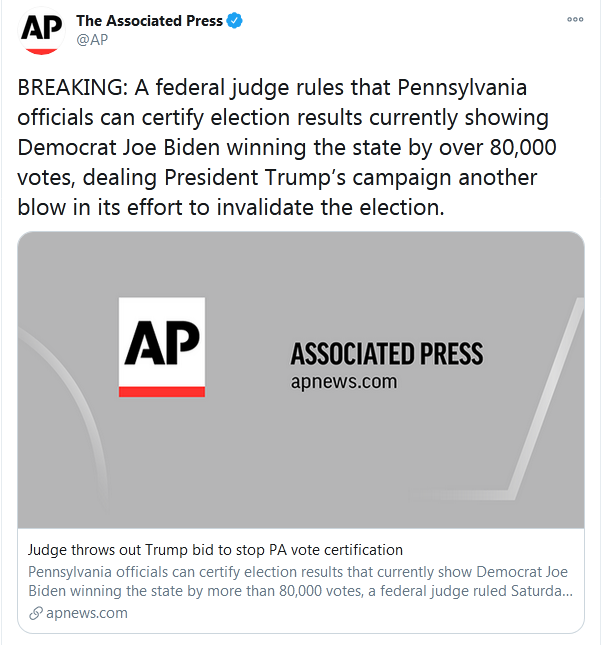Click the ASSOCIATED PRESS wordmark in the card
601x645 pixels.
pos(386,354)
